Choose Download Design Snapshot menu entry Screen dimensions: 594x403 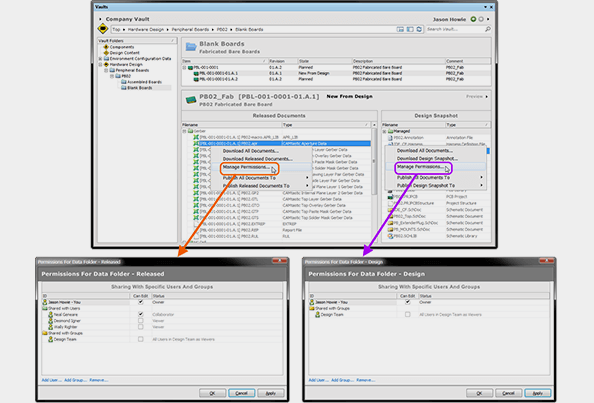[x=427, y=158]
